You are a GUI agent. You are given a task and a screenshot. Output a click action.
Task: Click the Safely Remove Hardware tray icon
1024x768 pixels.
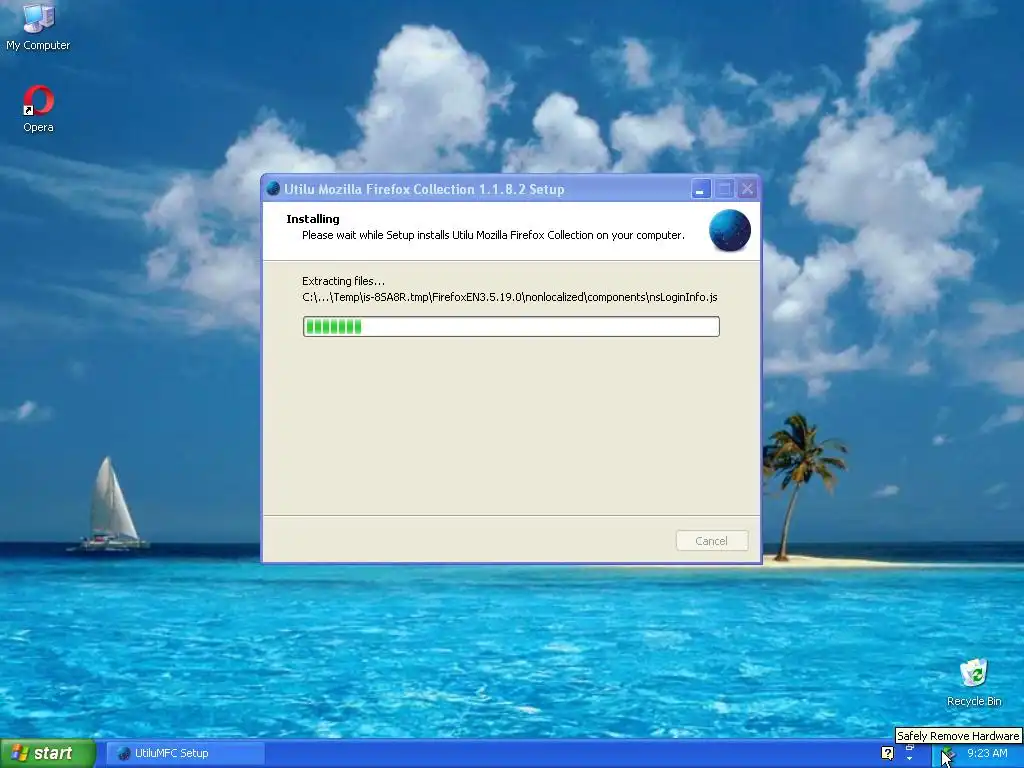(x=949, y=753)
